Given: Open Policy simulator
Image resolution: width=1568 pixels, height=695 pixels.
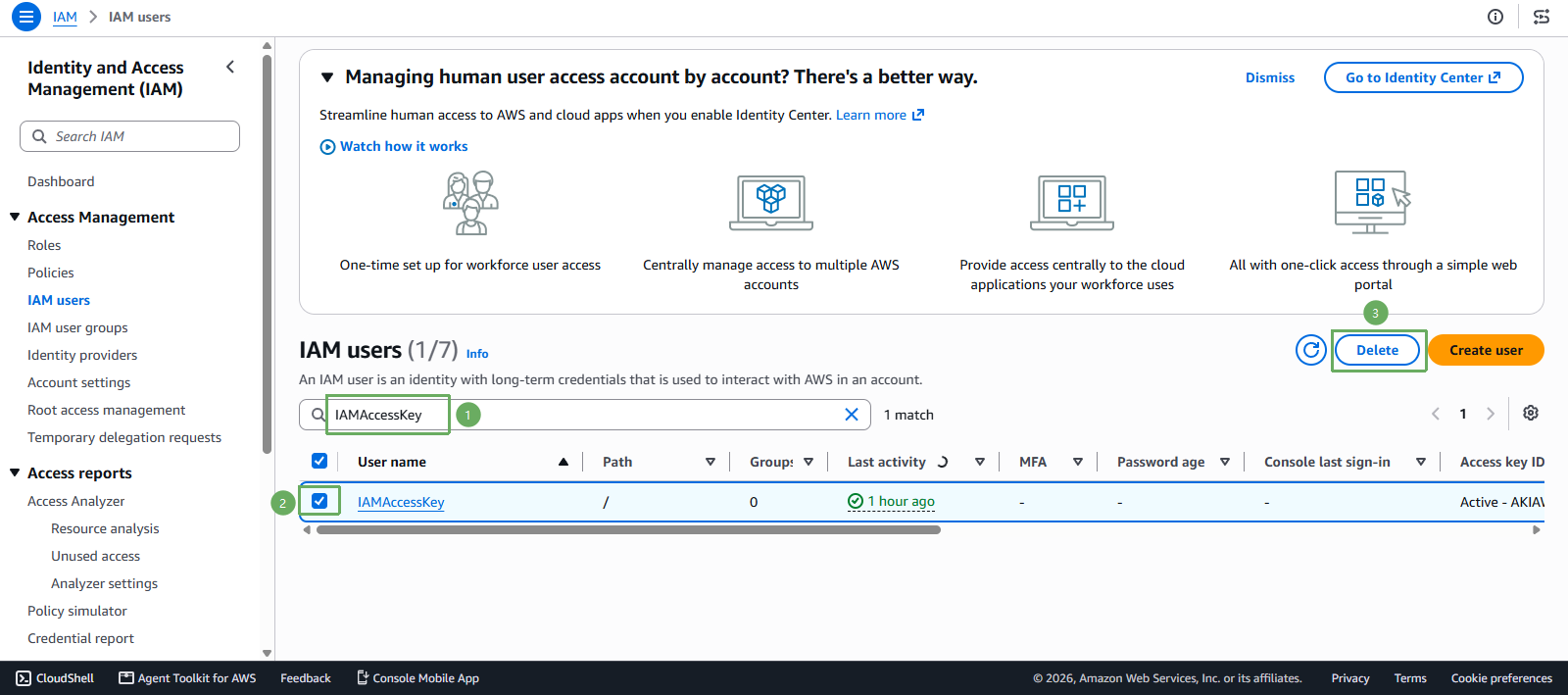Looking at the screenshot, I should coord(77,611).
